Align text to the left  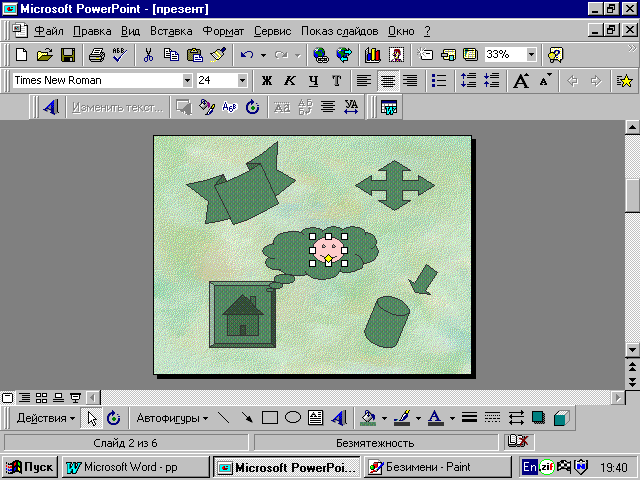click(x=364, y=80)
